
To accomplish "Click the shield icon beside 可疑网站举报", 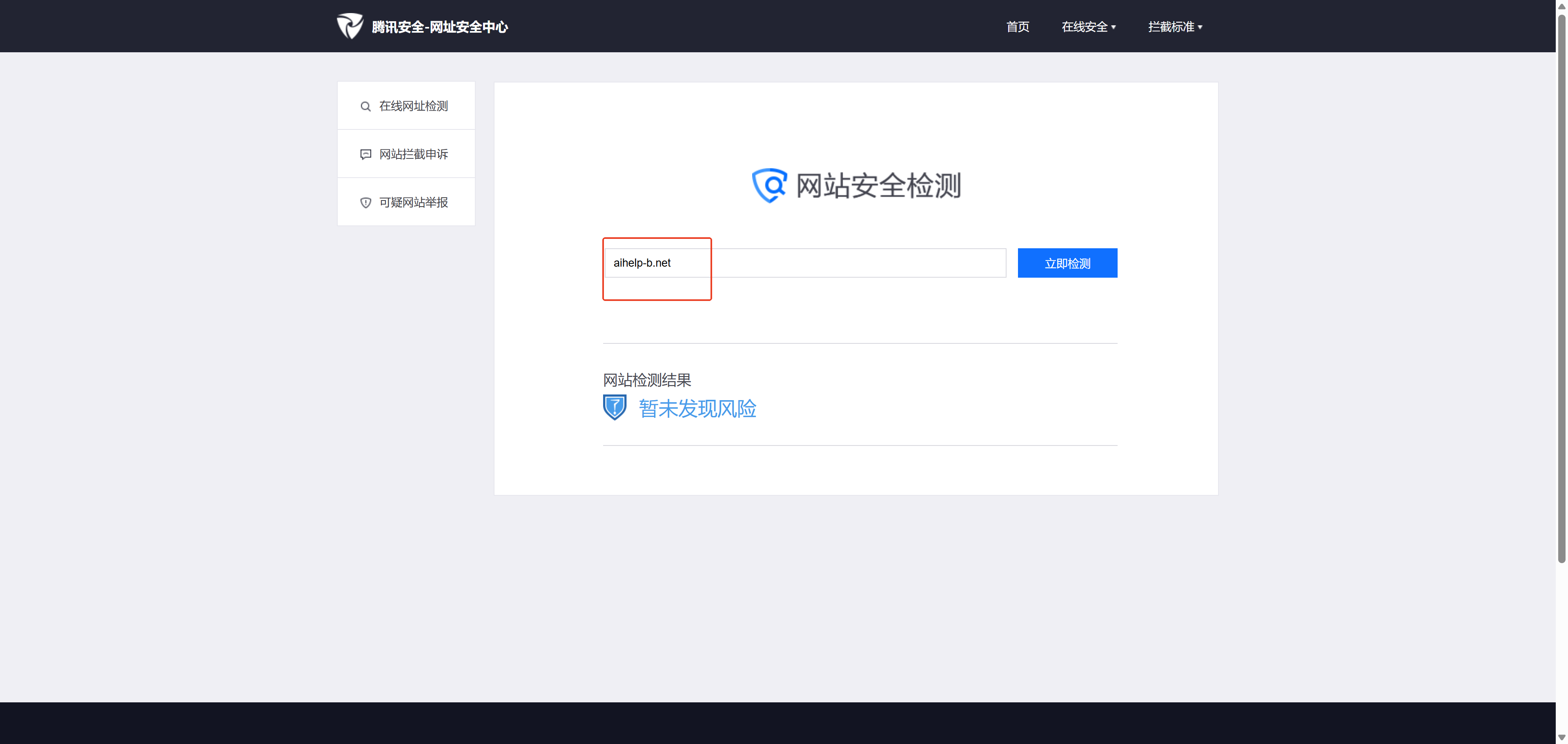I will coord(365,203).
